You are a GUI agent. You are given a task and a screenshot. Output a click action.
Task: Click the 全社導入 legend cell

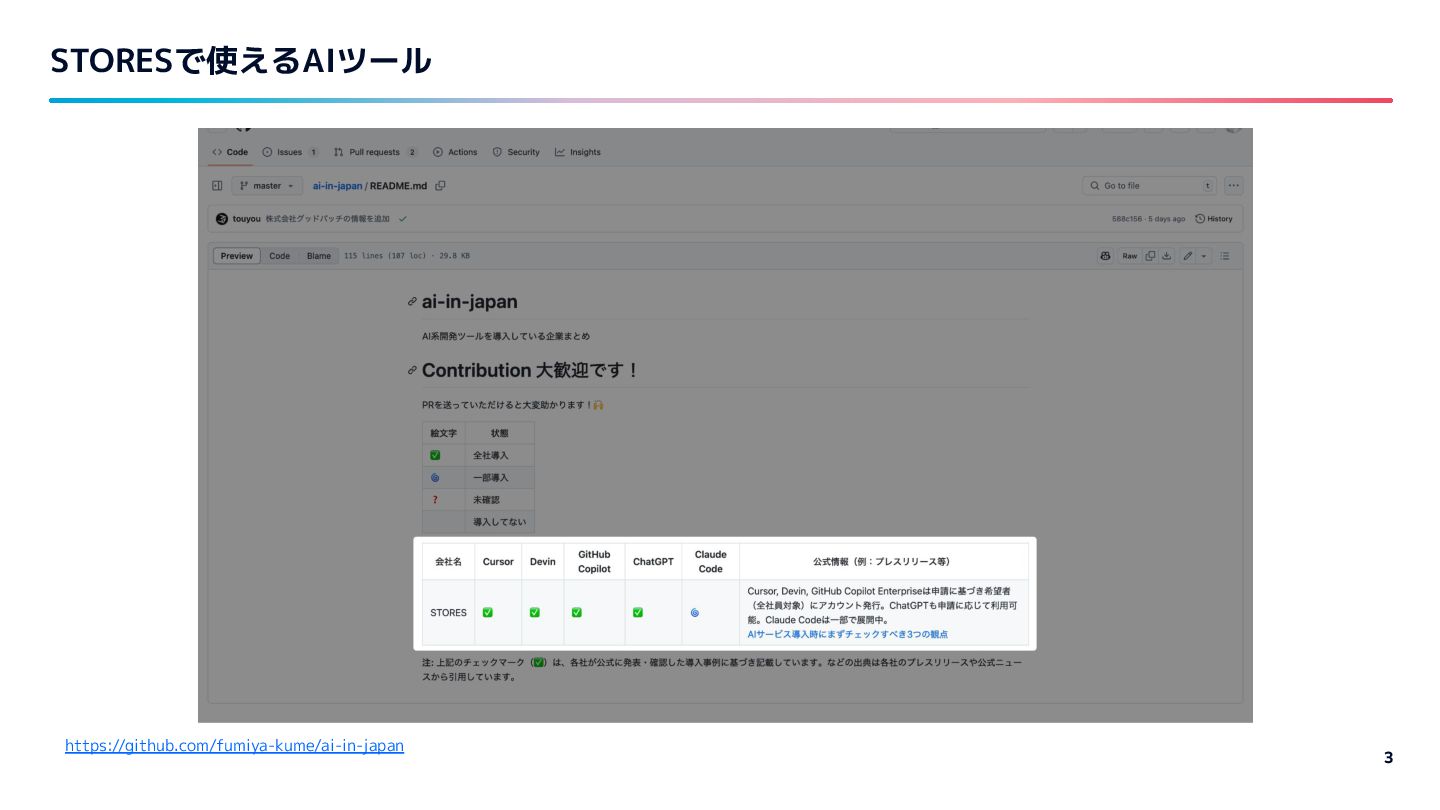pos(499,455)
